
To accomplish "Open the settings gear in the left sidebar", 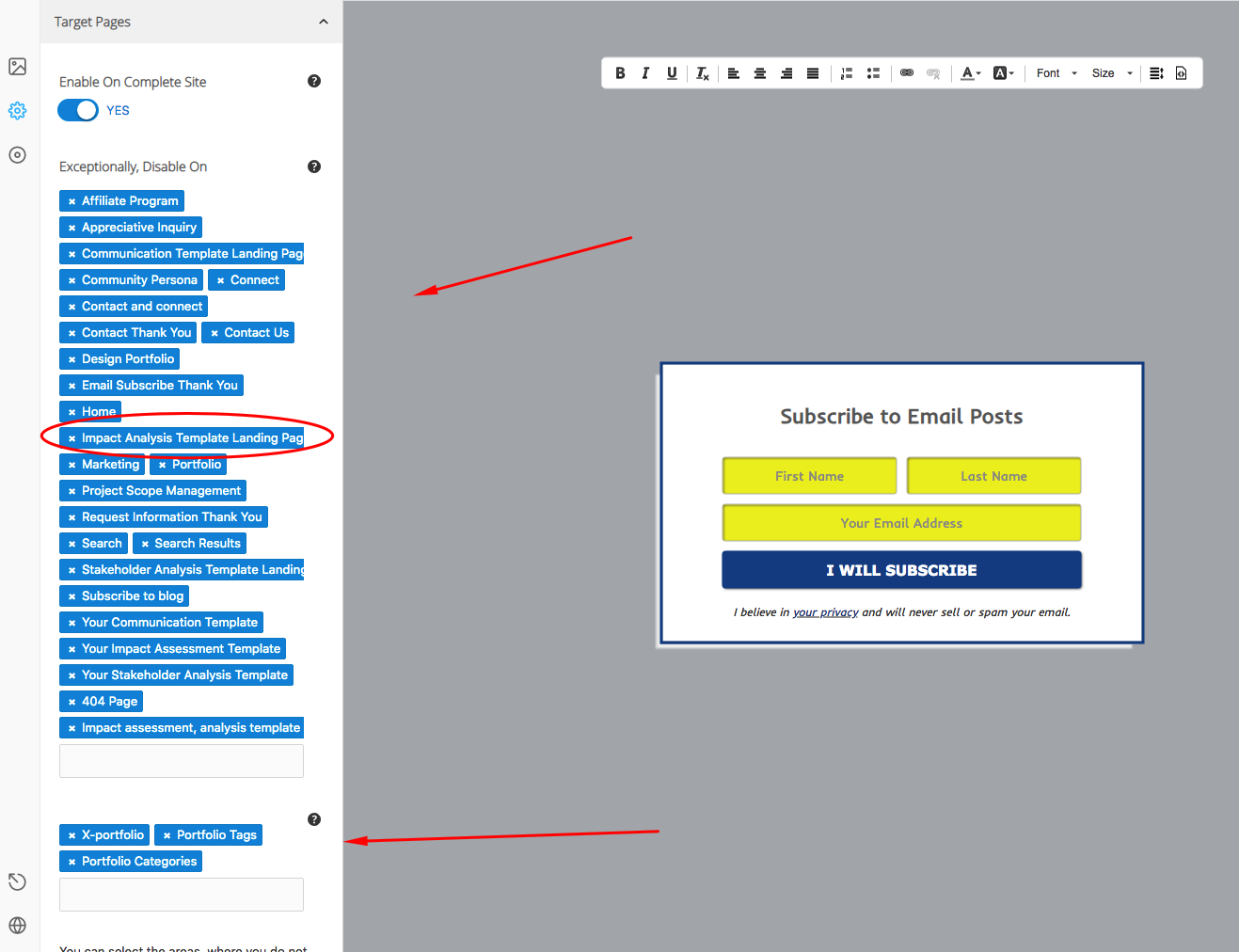I will pos(17,111).
